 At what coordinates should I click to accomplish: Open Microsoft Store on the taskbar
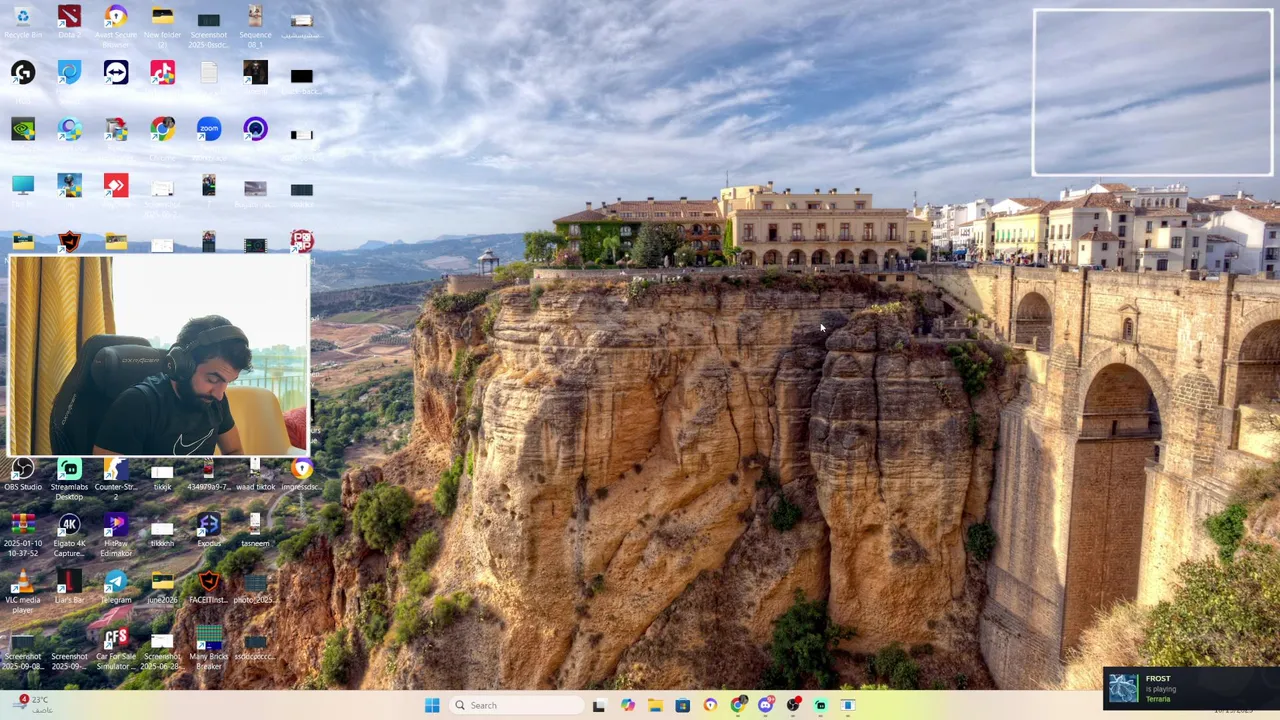point(682,705)
